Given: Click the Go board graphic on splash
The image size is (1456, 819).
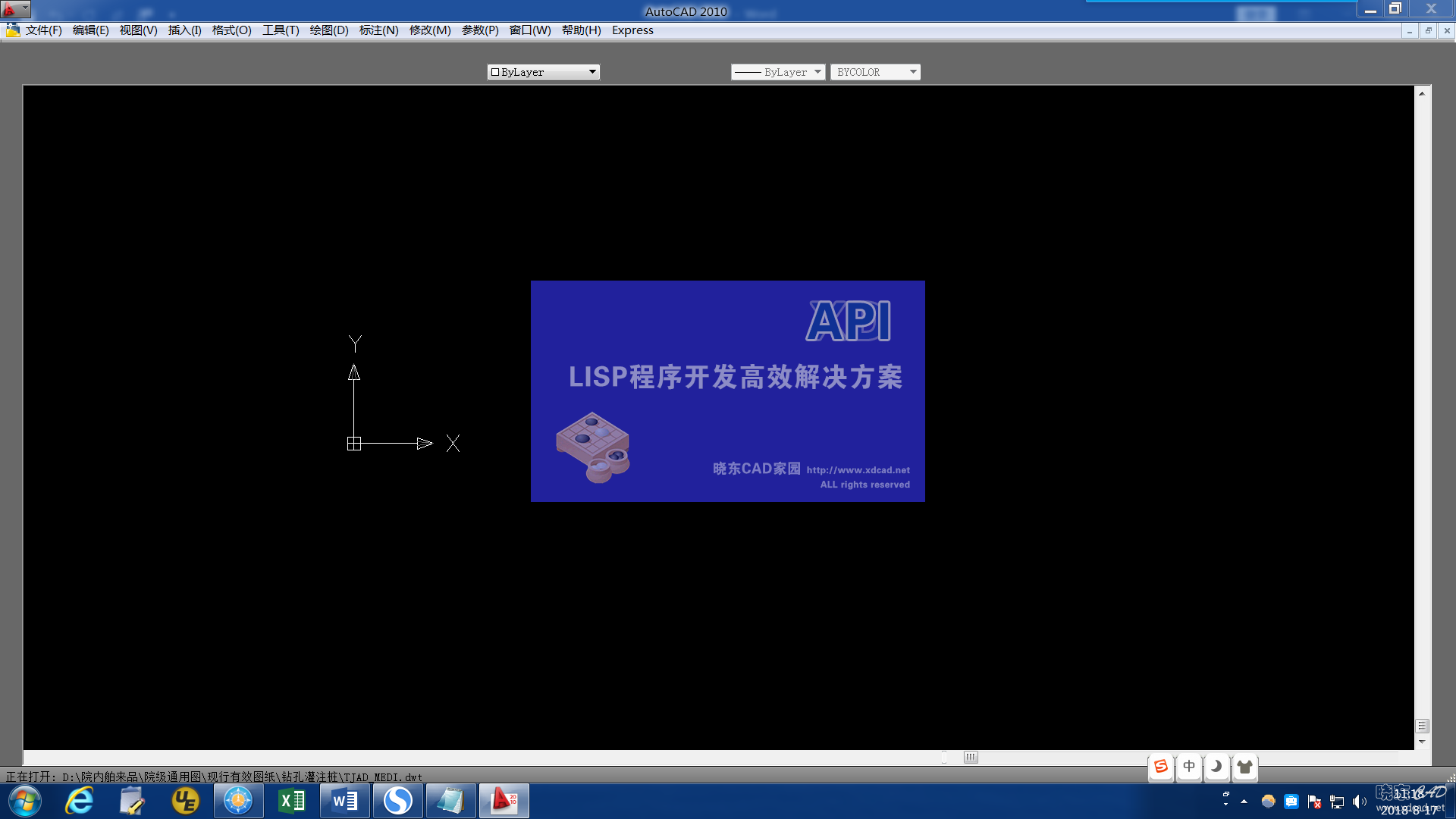Looking at the screenshot, I should point(593,447).
